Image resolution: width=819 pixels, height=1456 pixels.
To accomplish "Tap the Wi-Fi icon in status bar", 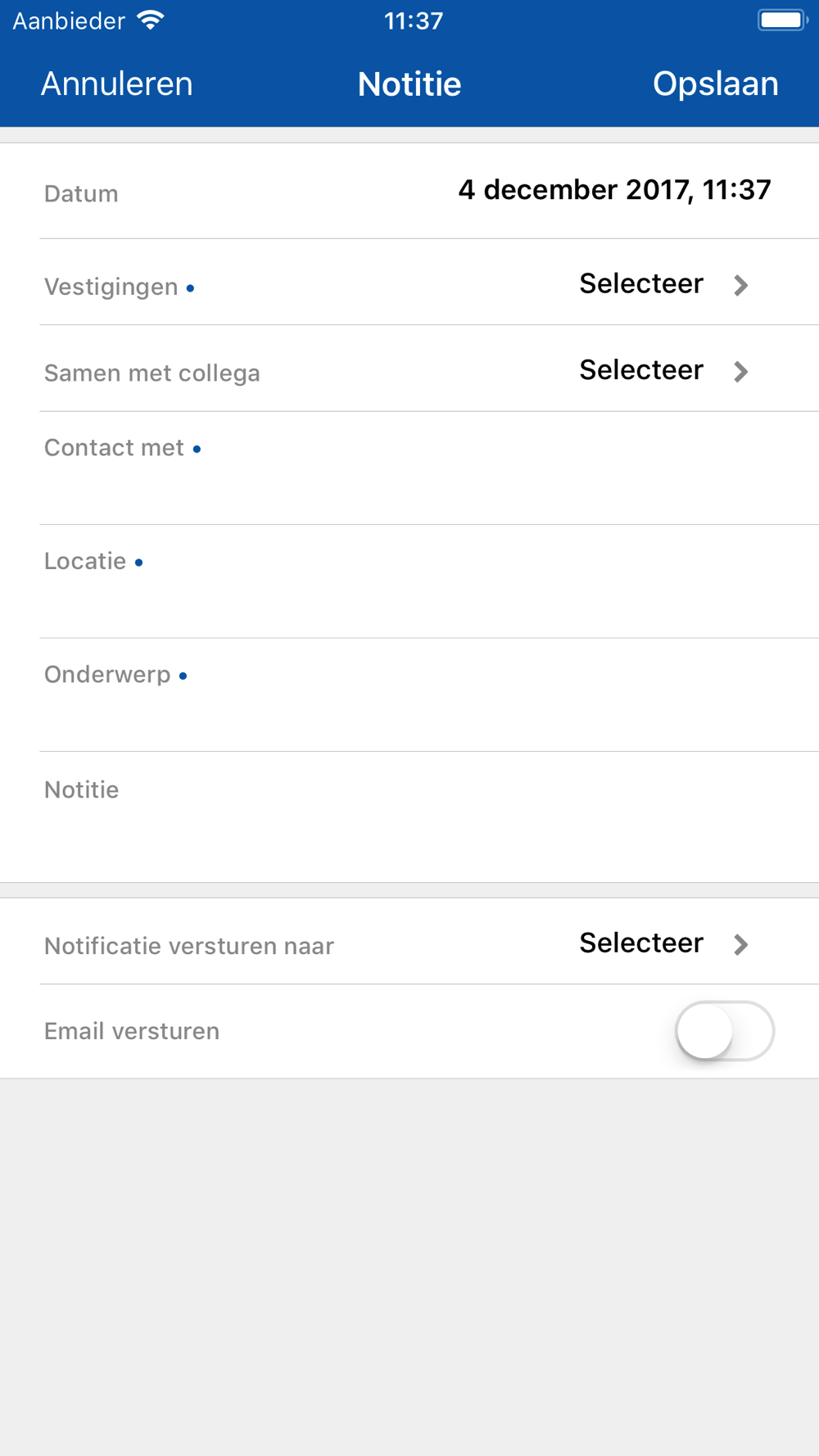I will [x=151, y=20].
